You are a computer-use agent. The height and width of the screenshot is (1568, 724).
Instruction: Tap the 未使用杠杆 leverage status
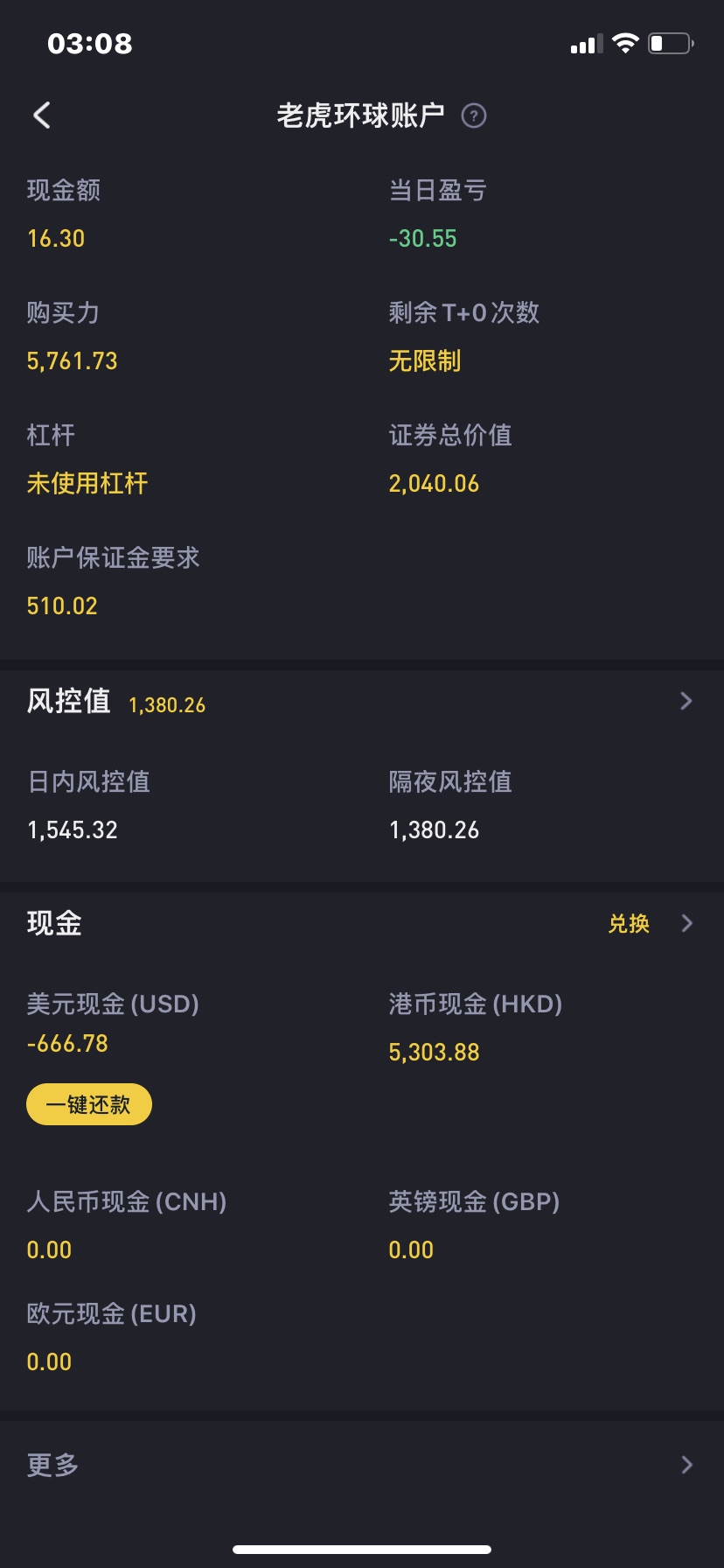87,483
